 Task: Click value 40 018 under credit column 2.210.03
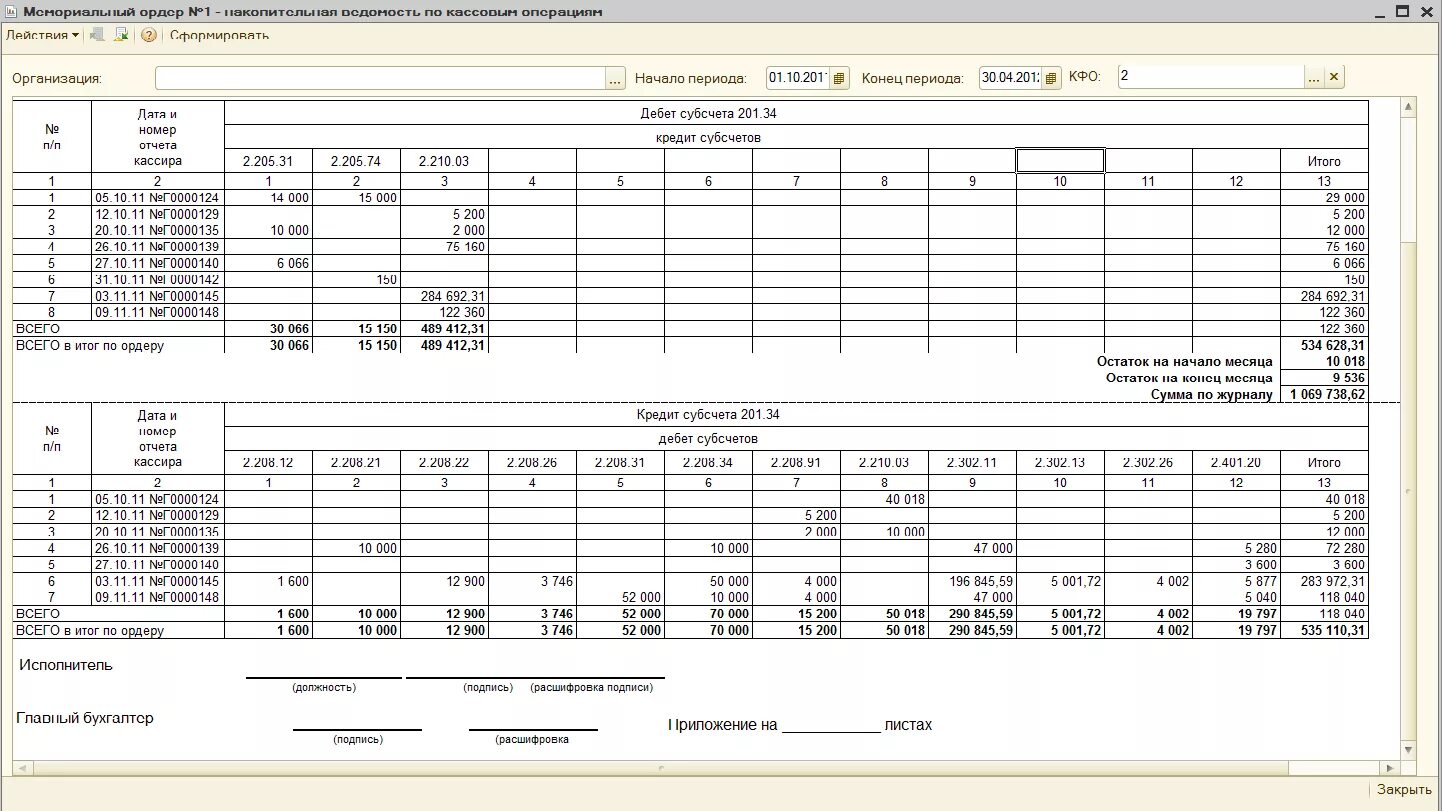[x=905, y=499]
